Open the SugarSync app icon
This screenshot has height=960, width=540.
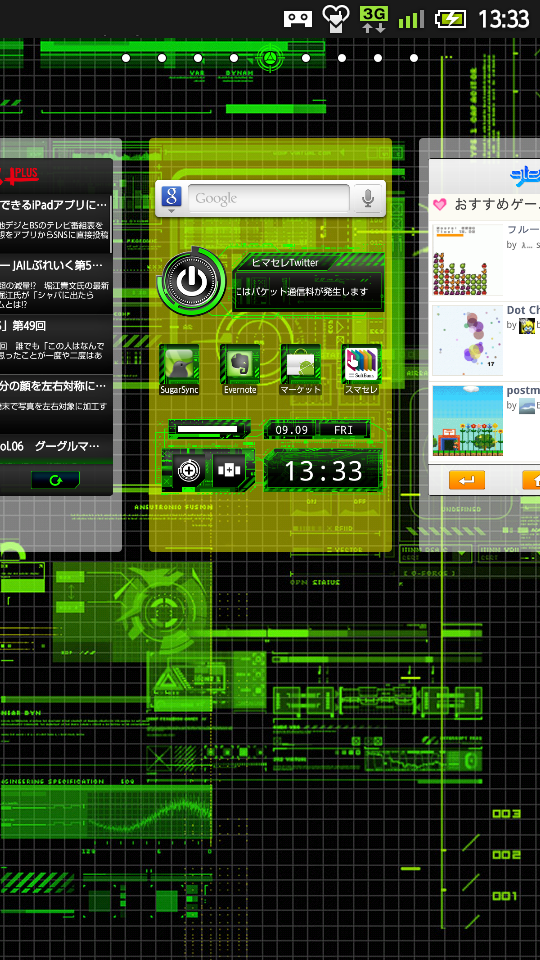pyautogui.click(x=179, y=370)
